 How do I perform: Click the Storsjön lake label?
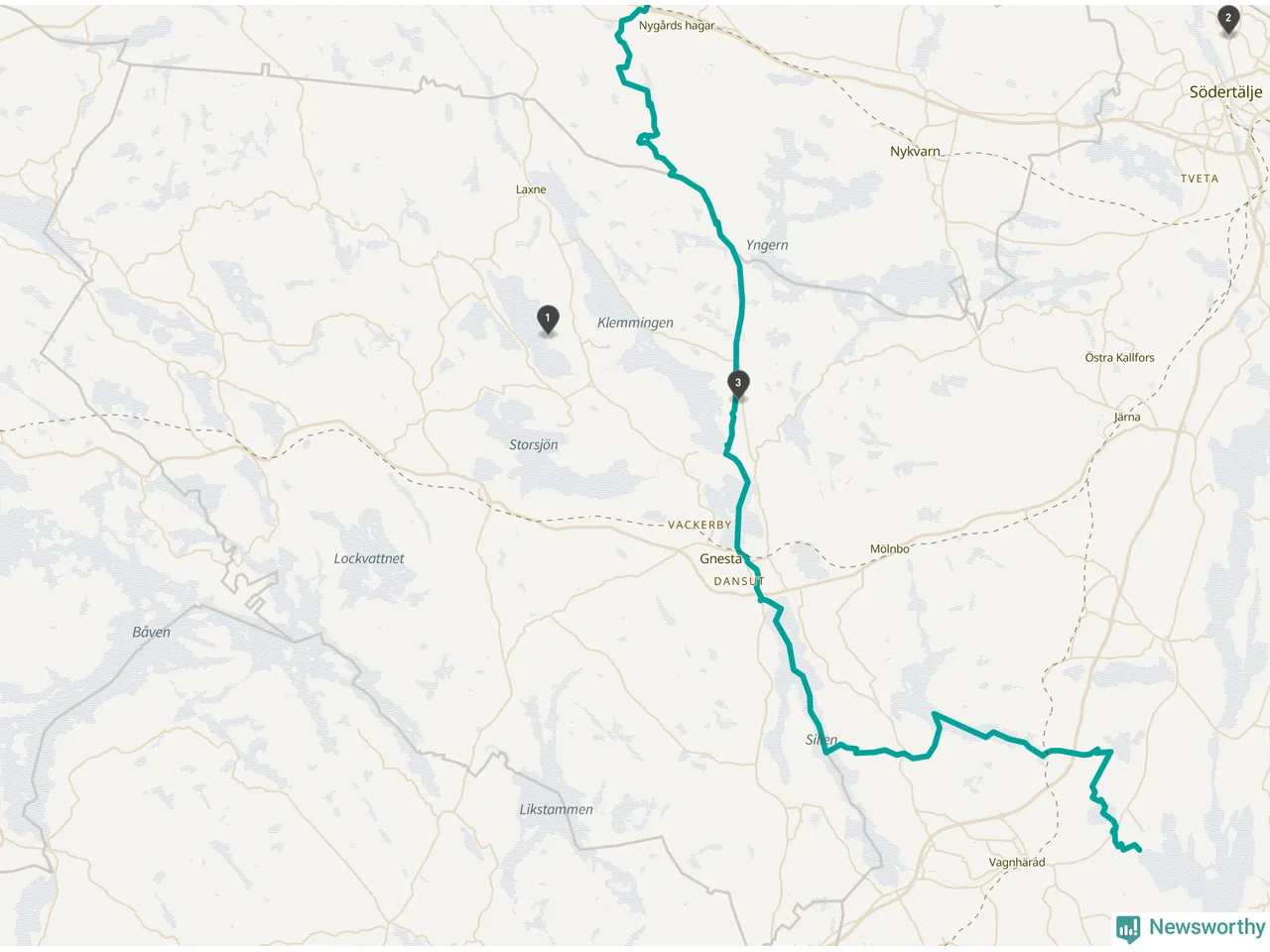(534, 445)
